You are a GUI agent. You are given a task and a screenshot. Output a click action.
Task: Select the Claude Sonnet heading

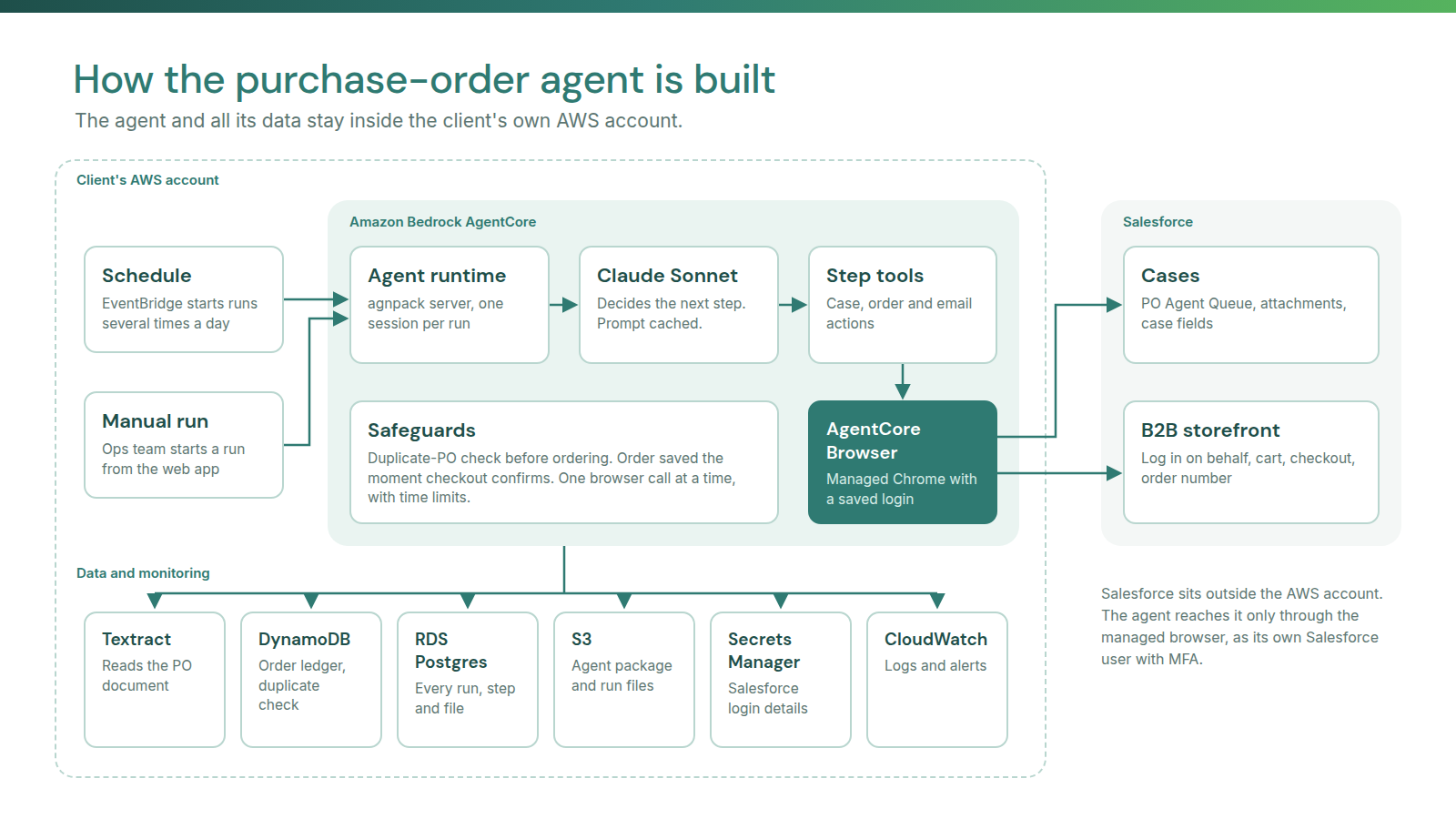tap(667, 276)
